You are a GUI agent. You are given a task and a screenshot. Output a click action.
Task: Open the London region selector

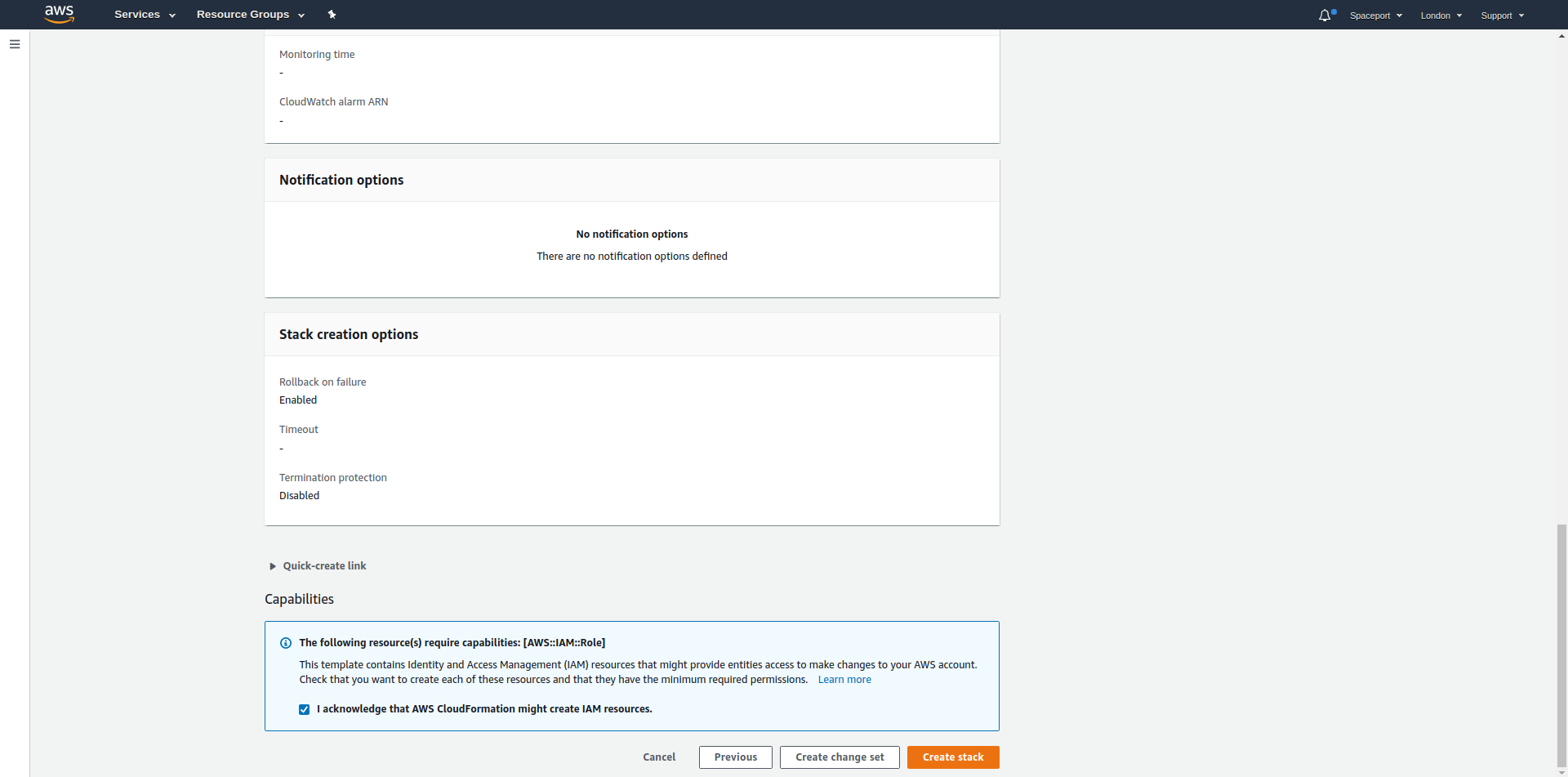click(1441, 16)
